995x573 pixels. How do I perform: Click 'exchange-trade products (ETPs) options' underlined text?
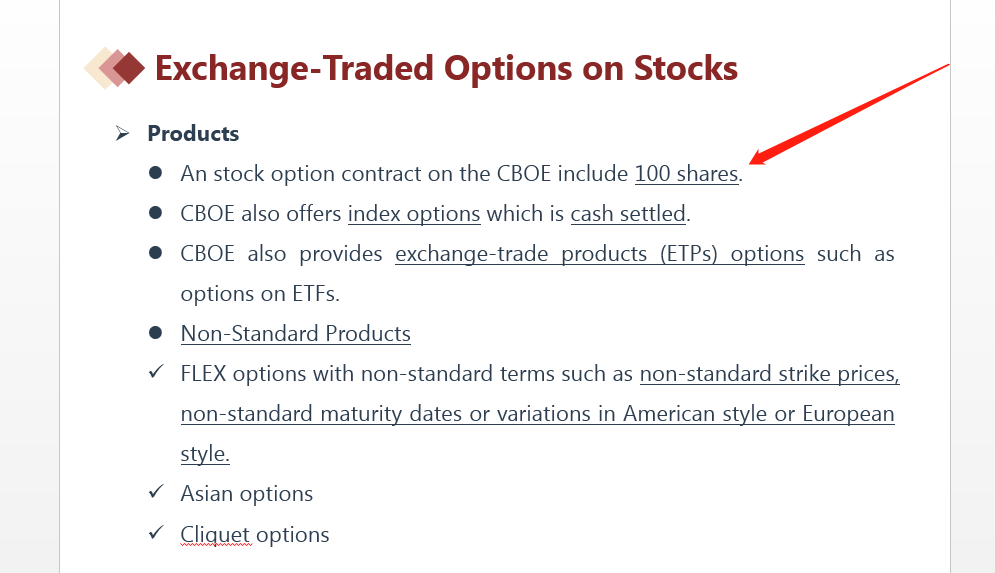599,253
